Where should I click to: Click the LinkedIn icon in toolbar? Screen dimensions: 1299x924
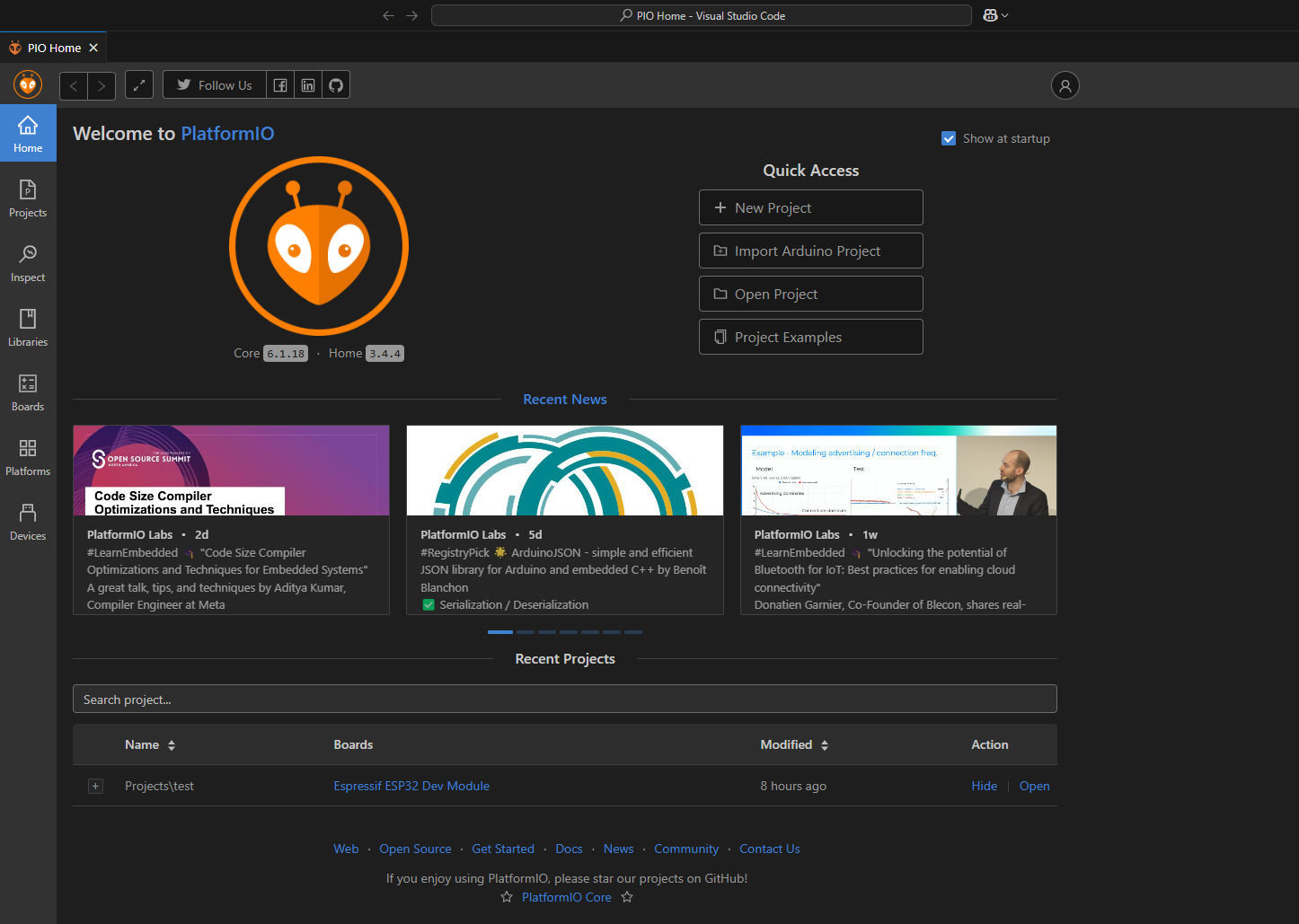308,85
